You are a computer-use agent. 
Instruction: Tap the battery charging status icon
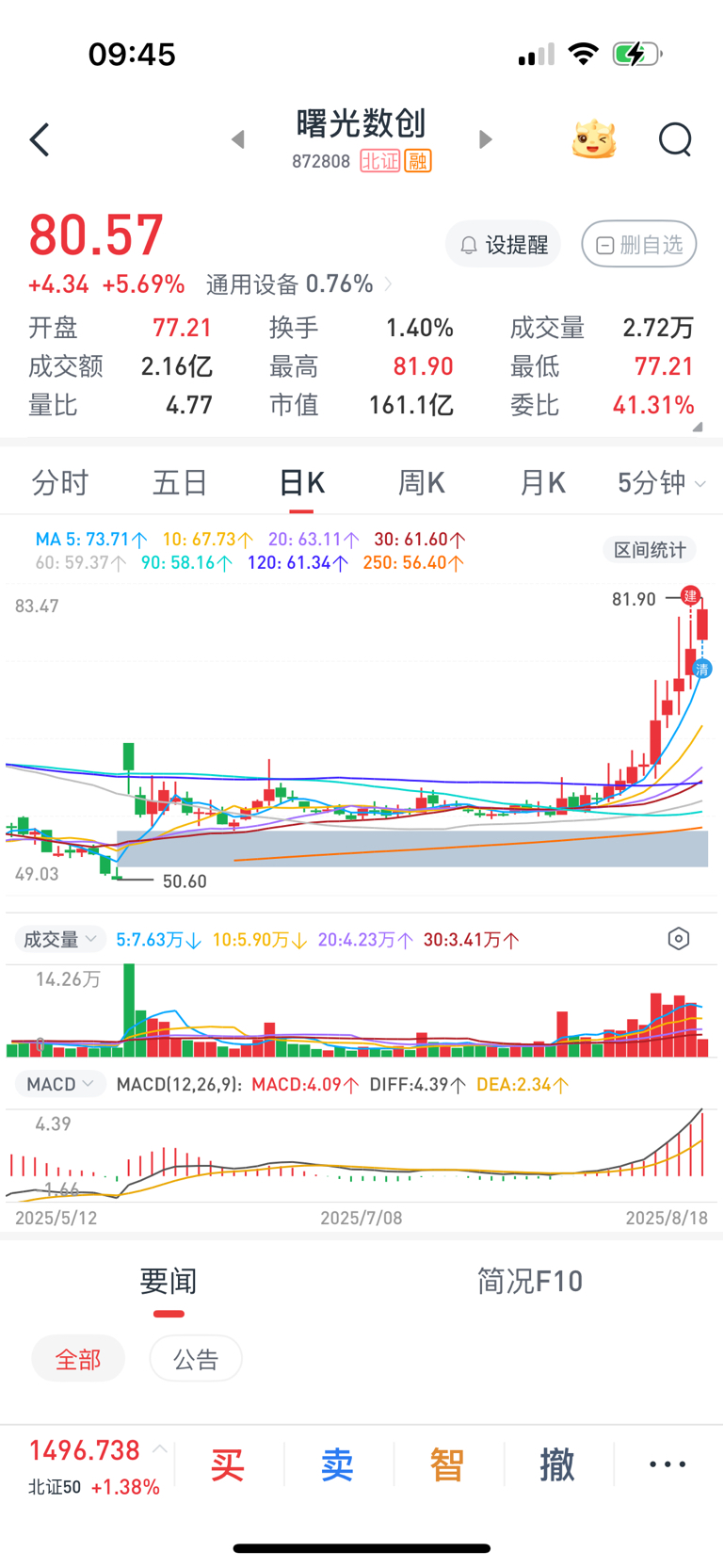point(637,54)
